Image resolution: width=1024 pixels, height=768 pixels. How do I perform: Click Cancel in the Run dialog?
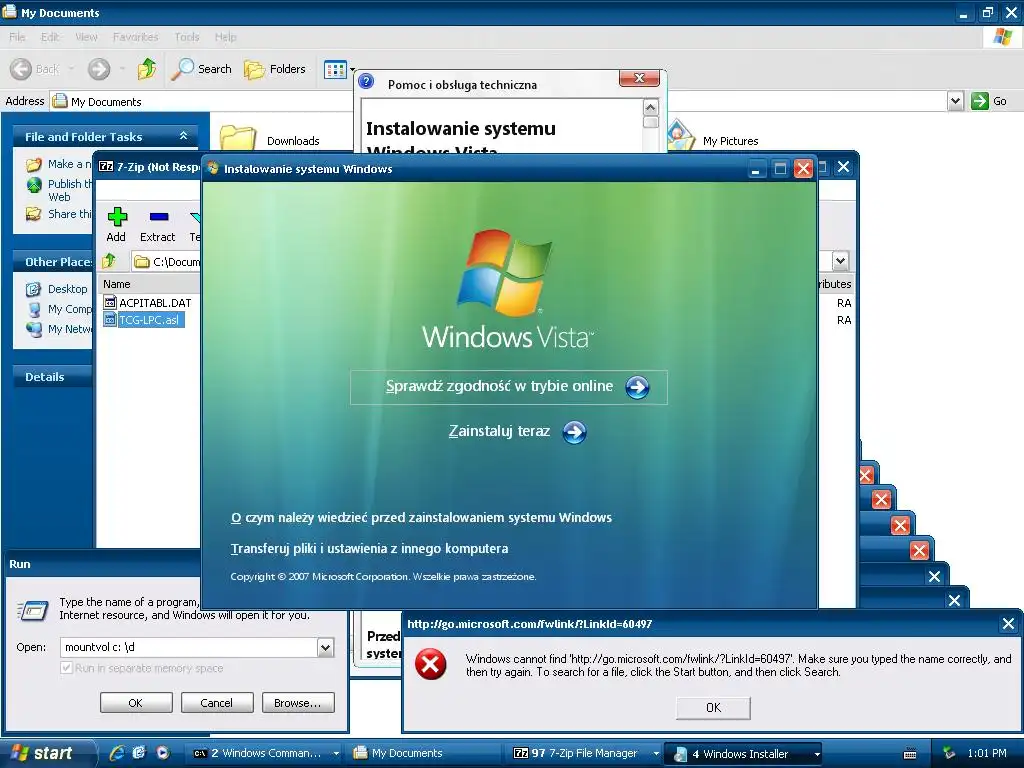(x=216, y=703)
